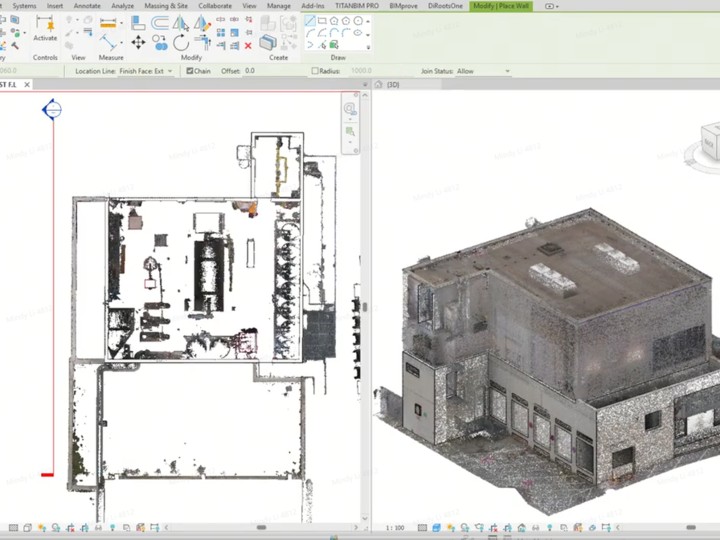Image resolution: width=720 pixels, height=540 pixels.
Task: Click plan view horizontal scrollbar thumb
Action: click(261, 527)
